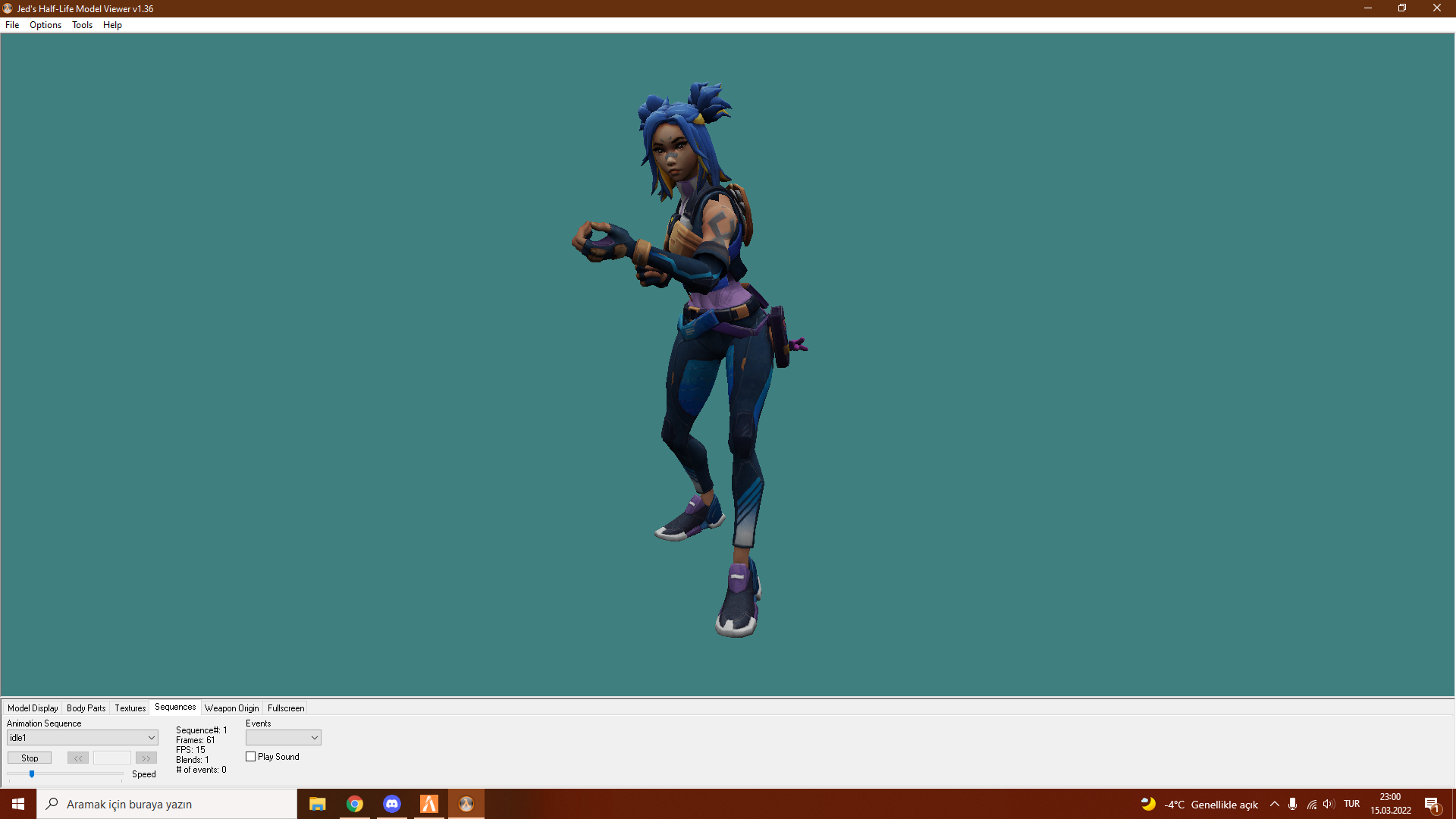Viewport: 1456px width, 819px height.
Task: Open the Windows Start menu
Action: (18, 804)
